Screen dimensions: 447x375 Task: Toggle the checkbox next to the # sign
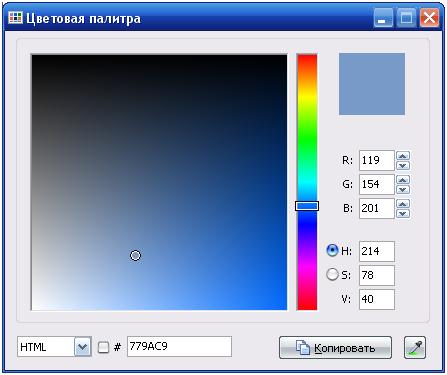103,347
